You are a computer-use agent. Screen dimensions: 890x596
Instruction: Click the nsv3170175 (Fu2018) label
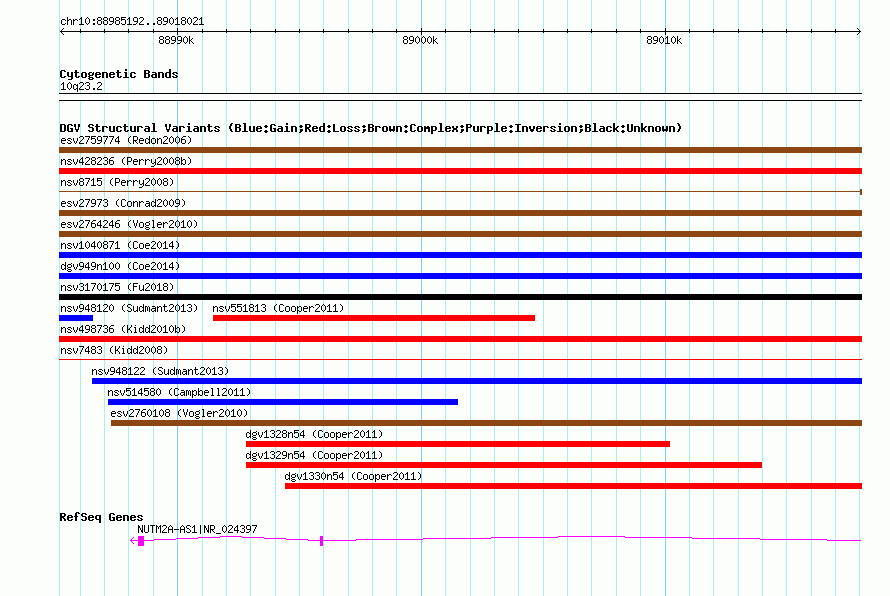[x=117, y=287]
